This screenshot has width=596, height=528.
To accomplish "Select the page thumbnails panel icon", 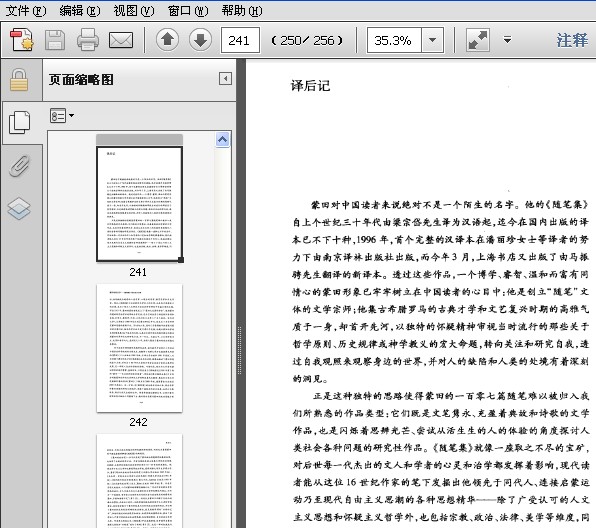I will (x=19, y=122).
